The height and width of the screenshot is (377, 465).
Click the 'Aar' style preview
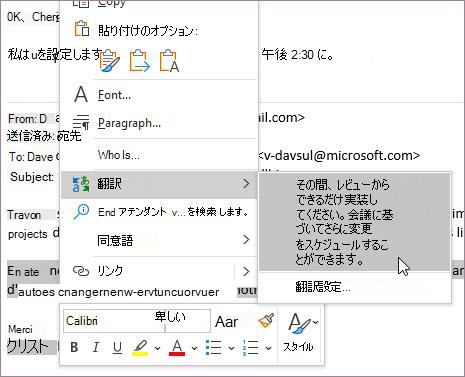point(226,322)
